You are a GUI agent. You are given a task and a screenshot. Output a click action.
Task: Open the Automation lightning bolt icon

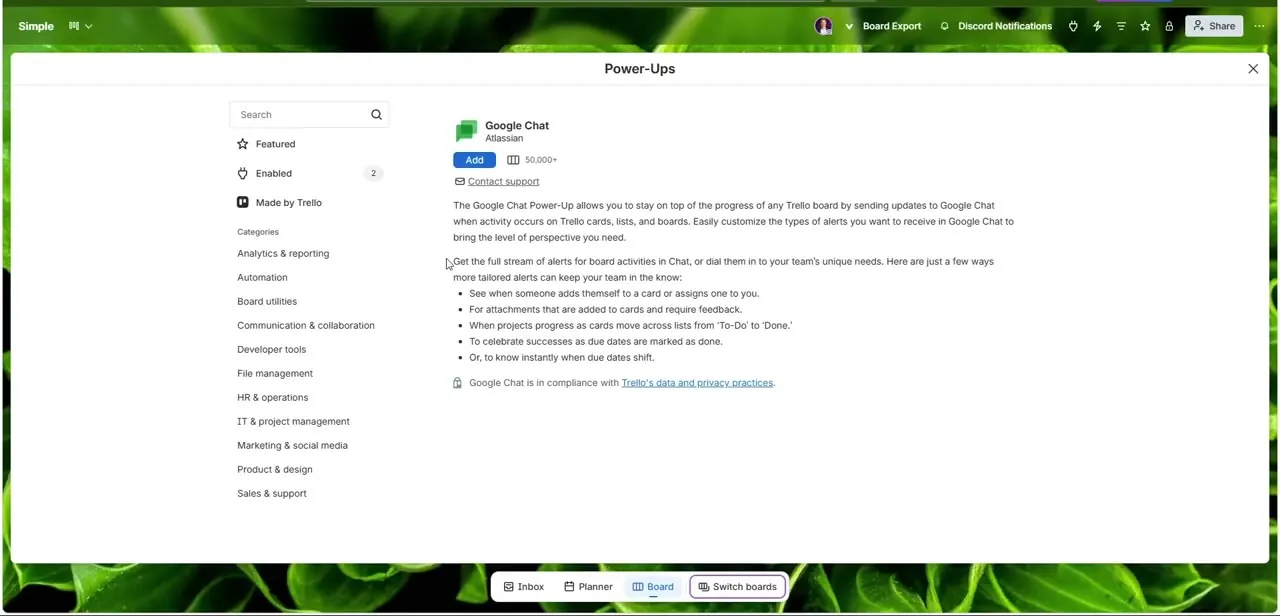pos(1097,26)
